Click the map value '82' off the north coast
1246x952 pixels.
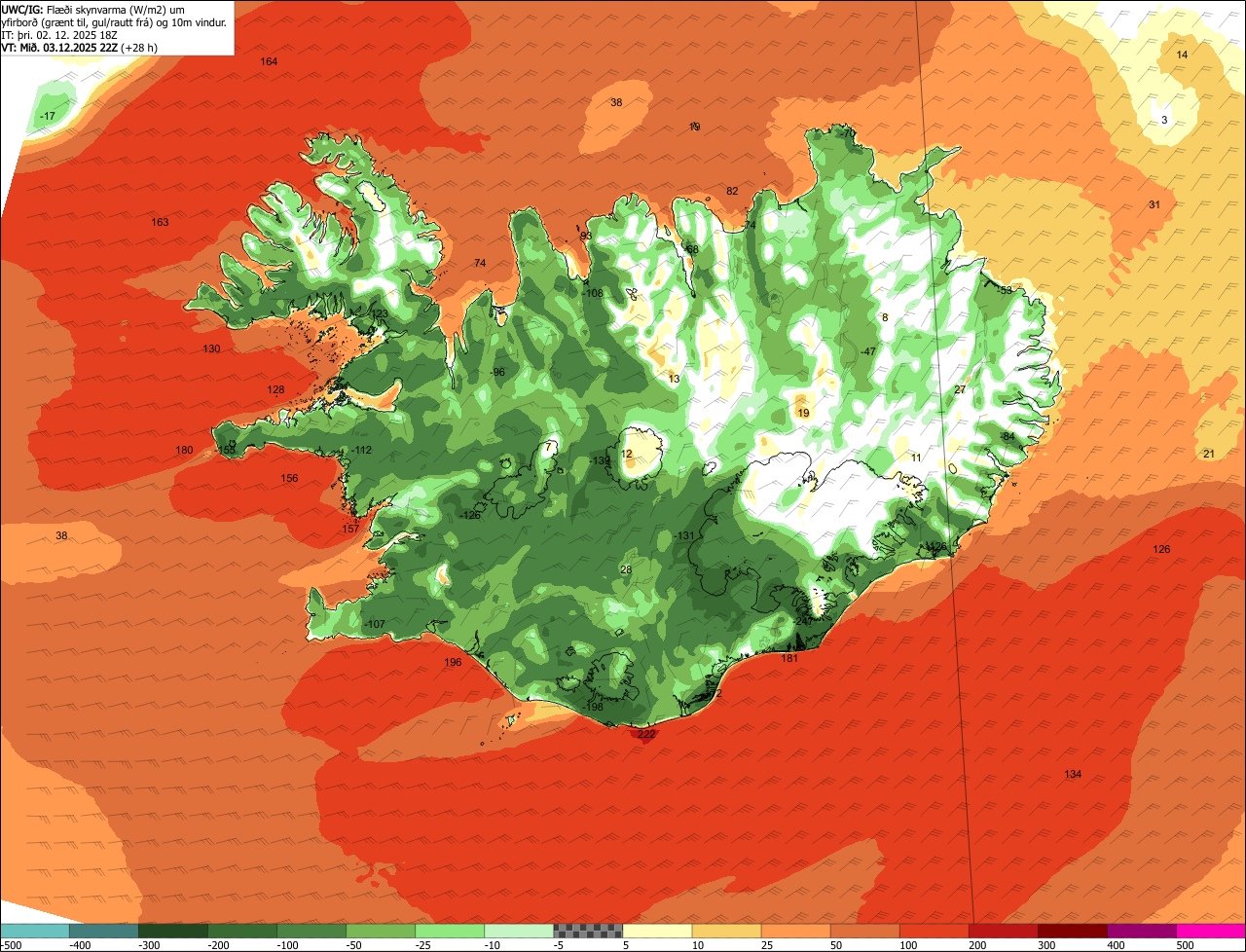(x=732, y=192)
